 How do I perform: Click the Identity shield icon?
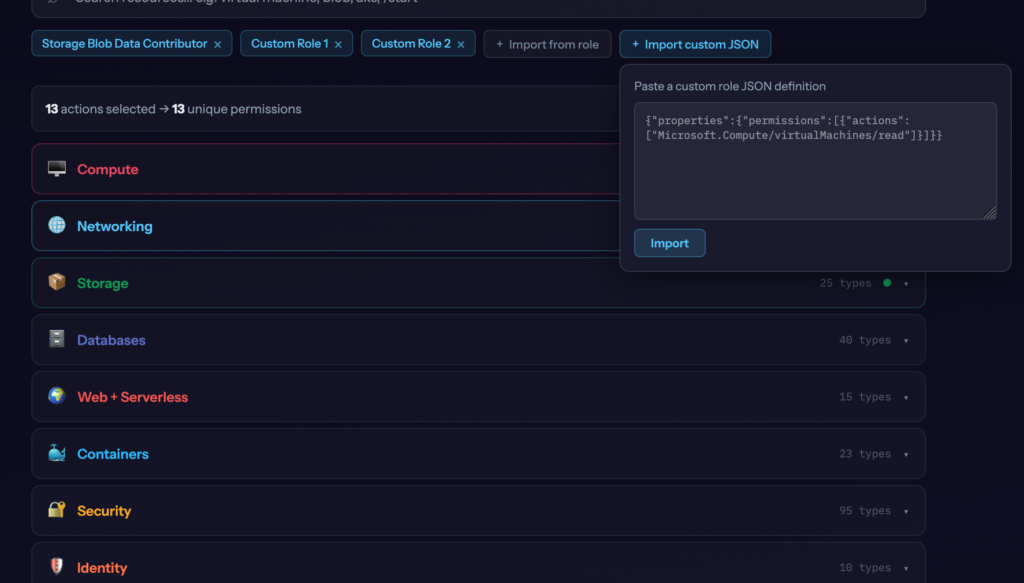[57, 568]
